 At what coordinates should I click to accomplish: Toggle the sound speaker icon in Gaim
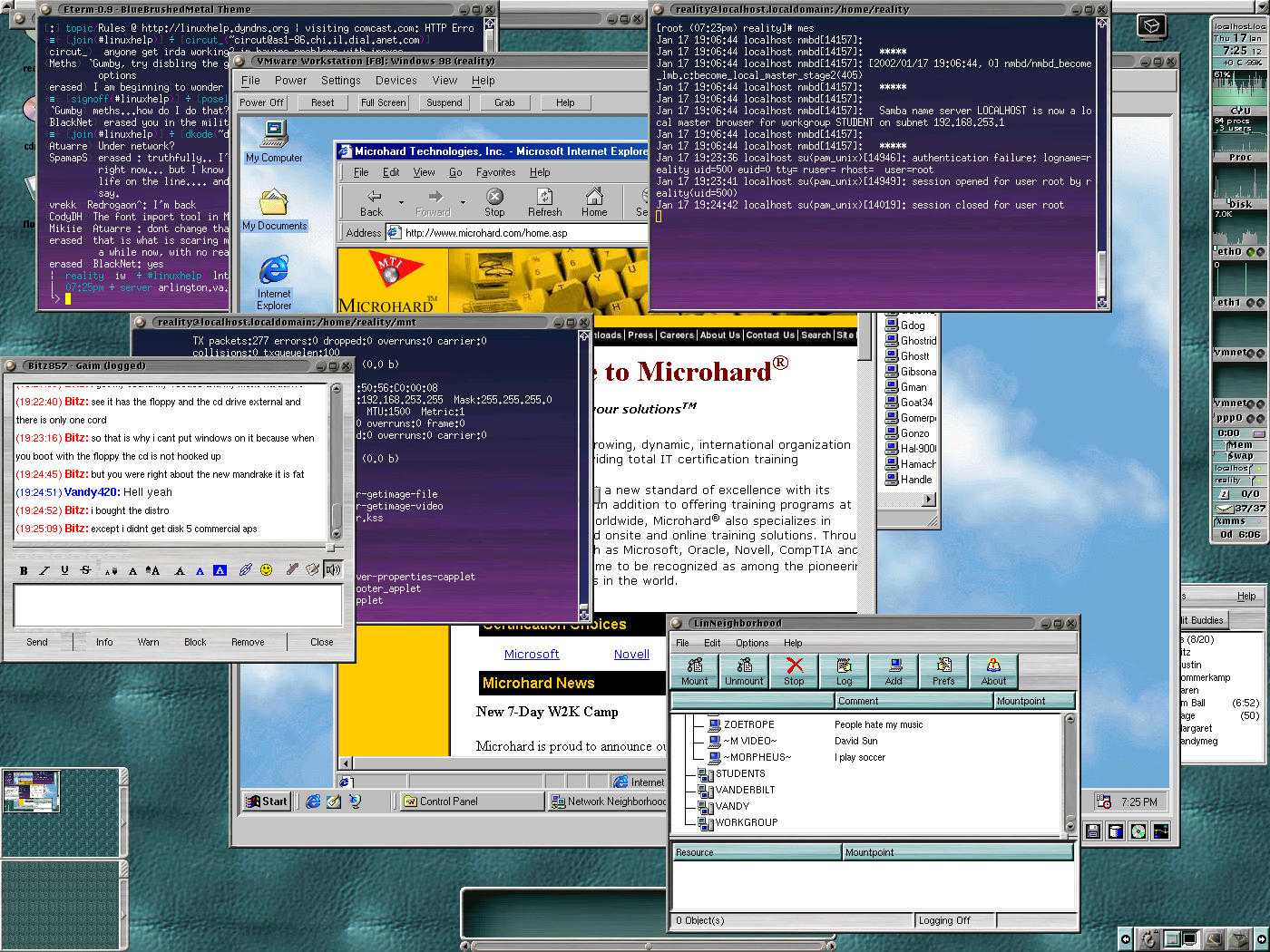tap(332, 569)
